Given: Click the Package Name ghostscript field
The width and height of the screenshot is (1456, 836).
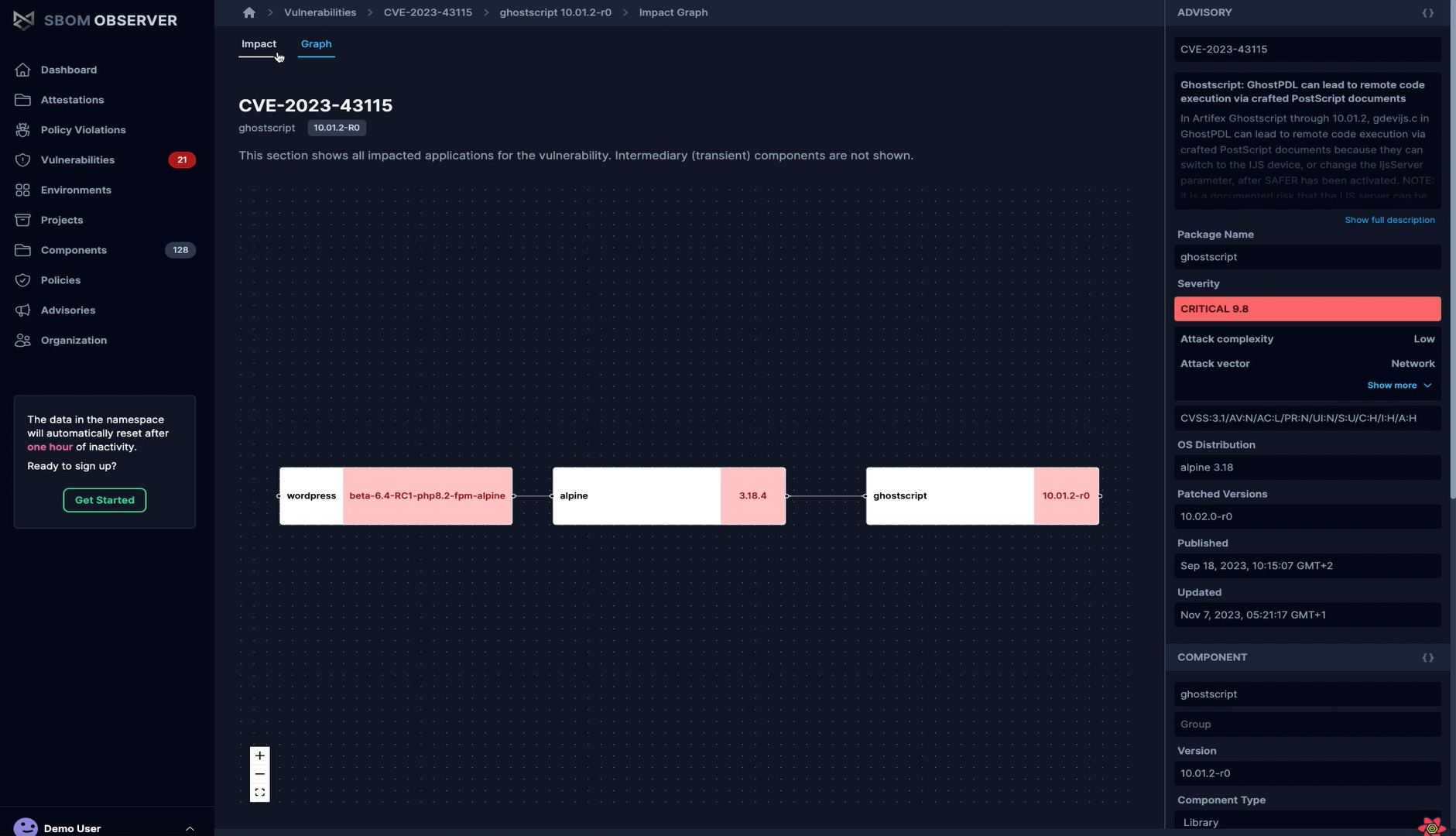Looking at the screenshot, I should 1307,257.
